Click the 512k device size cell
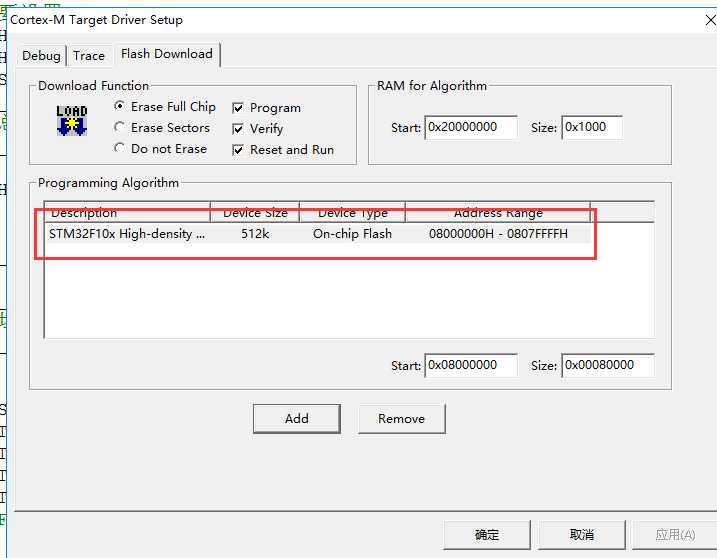The image size is (717, 558). click(255, 234)
